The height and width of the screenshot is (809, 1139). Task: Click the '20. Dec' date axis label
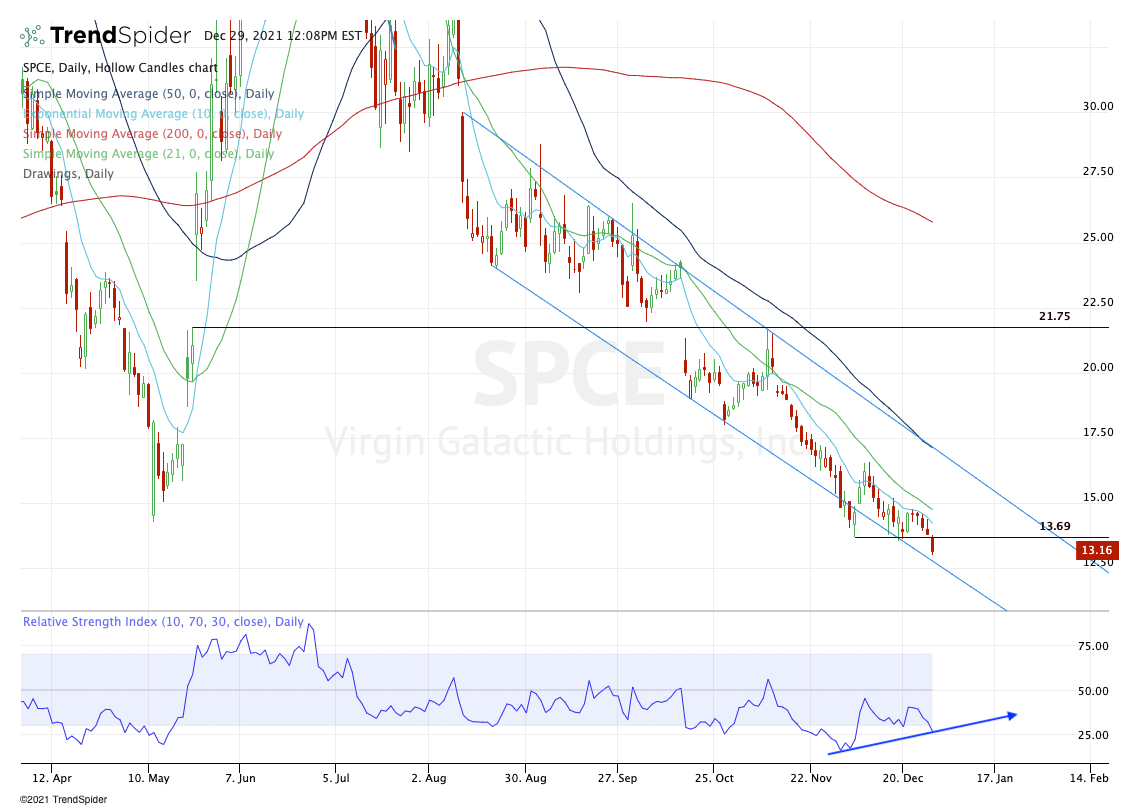(x=903, y=778)
